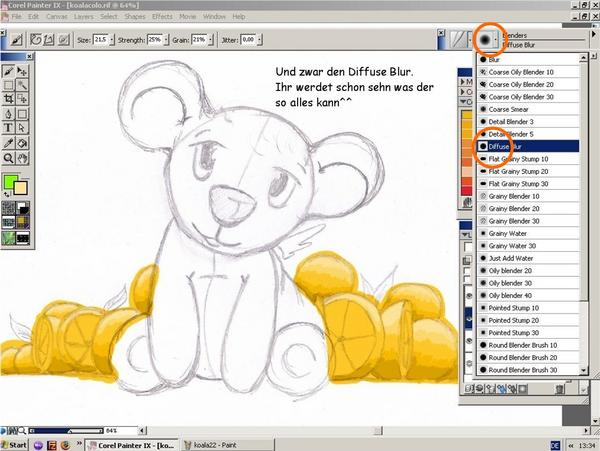Open the Window menu
Screen dimensions: 600x451
pyautogui.click(x=214, y=16)
